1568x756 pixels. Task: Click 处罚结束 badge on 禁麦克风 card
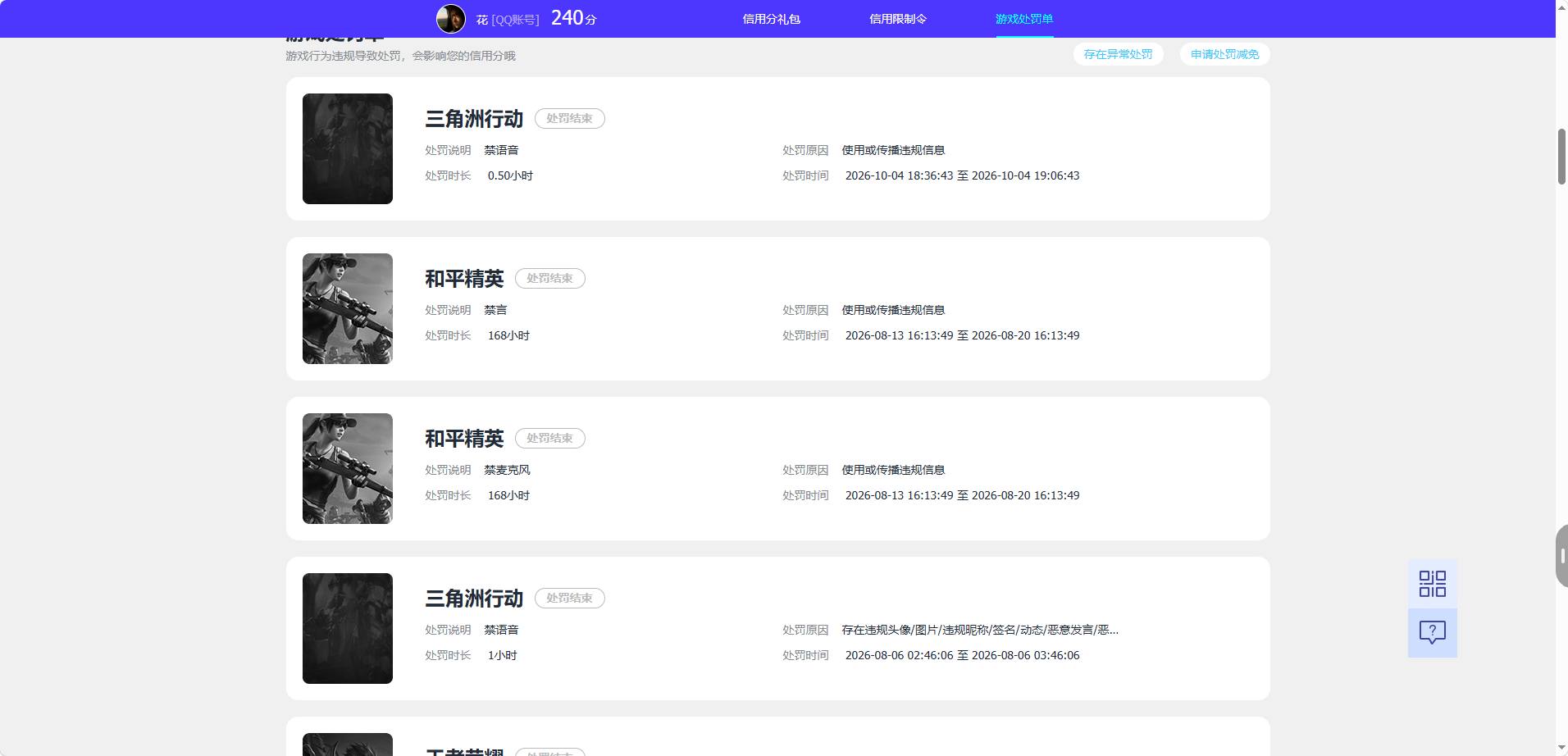[x=549, y=438]
